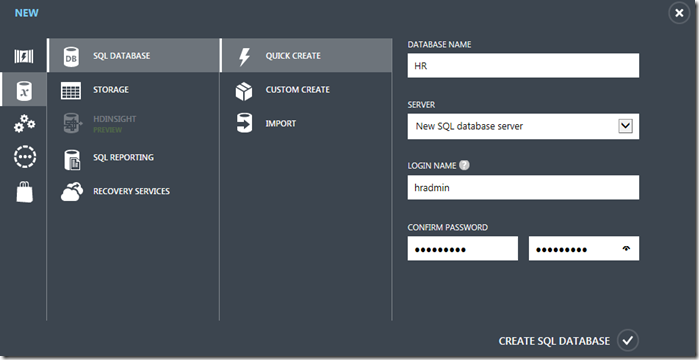Image resolution: width=699 pixels, height=360 pixels.
Task: Click the green PREVIEW text under HDInsight
Action: (107, 130)
